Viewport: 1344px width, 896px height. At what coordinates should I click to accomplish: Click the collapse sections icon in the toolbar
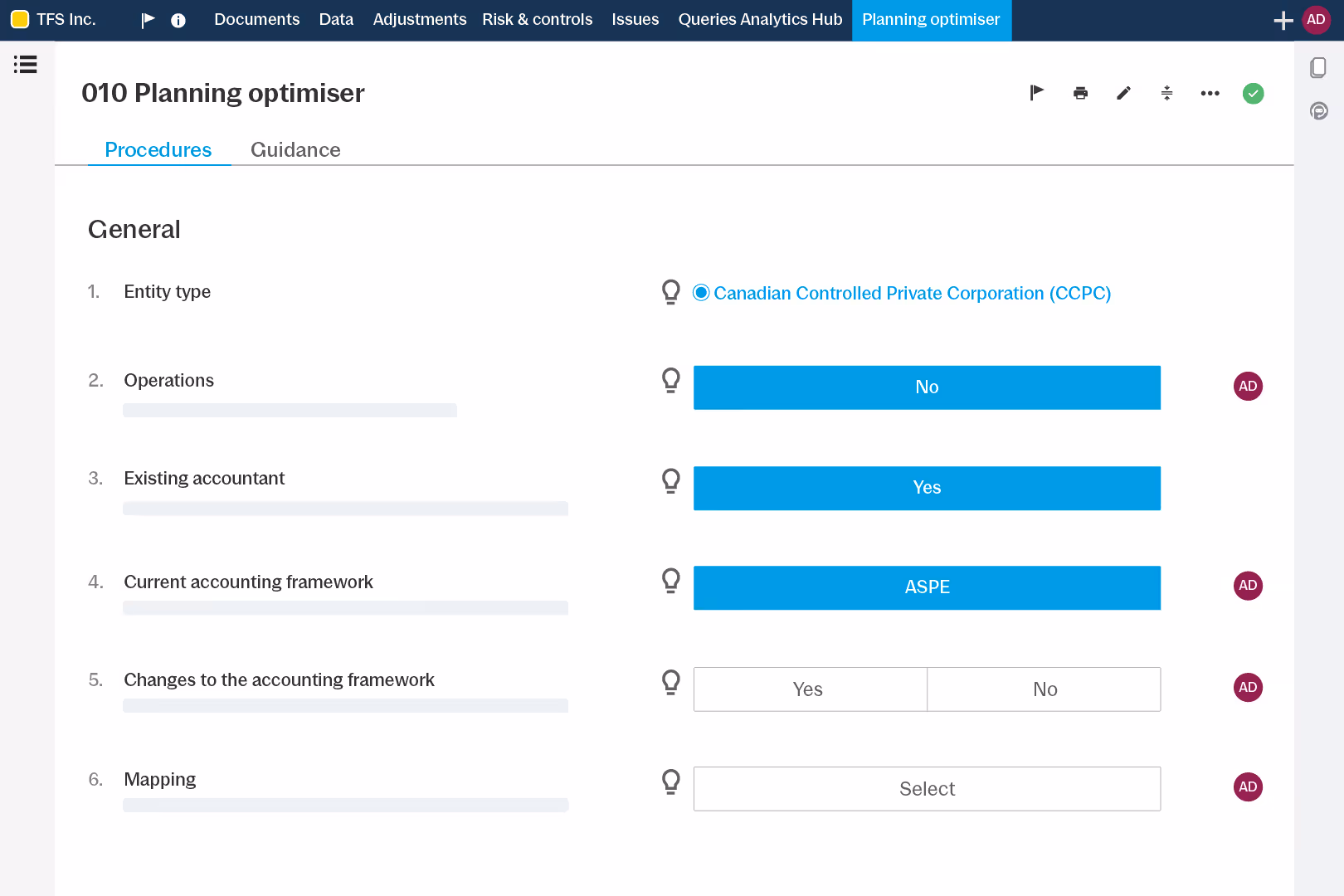1166,93
